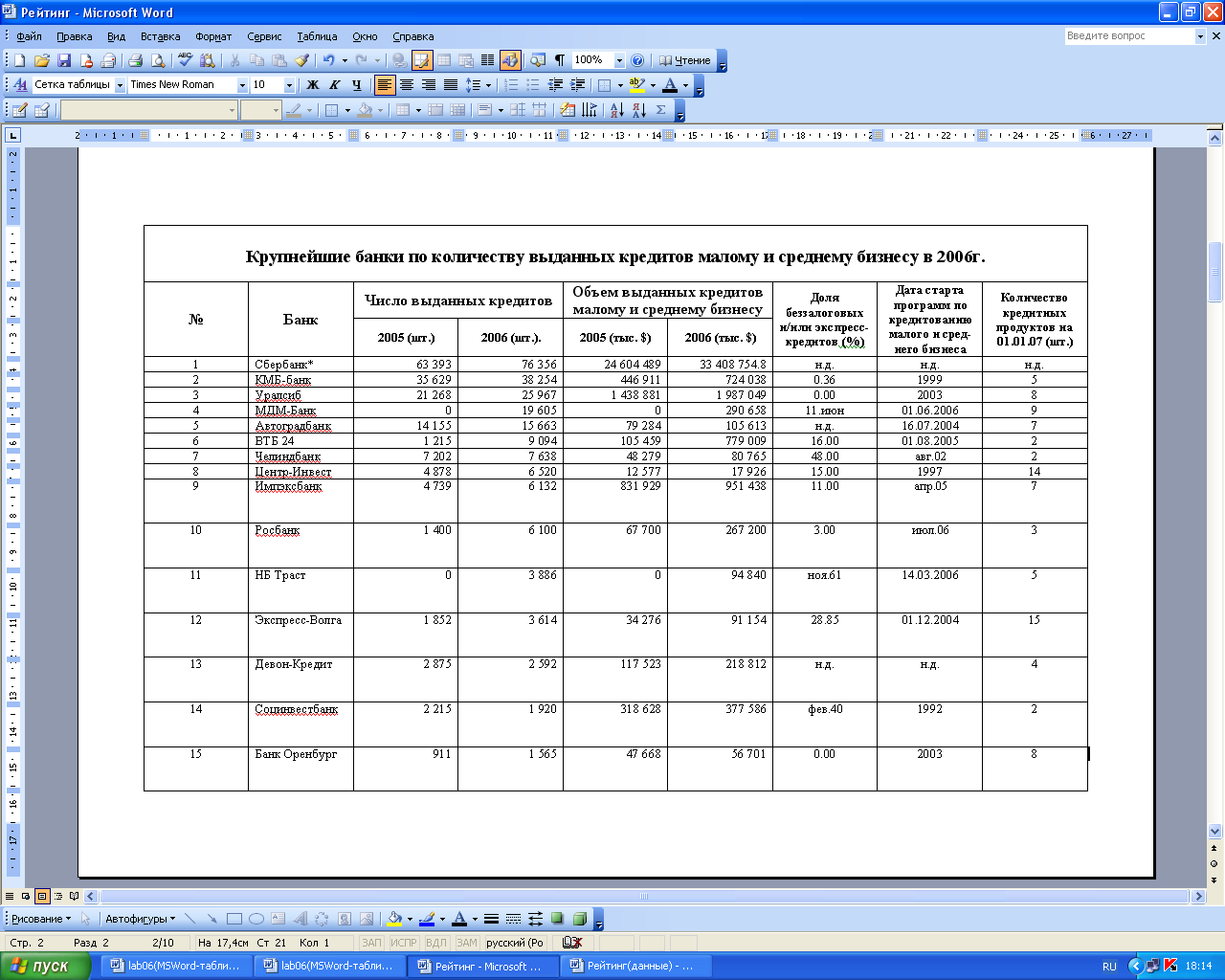Open the font size dropdown
The width and height of the screenshot is (1225, 980).
click(289, 85)
